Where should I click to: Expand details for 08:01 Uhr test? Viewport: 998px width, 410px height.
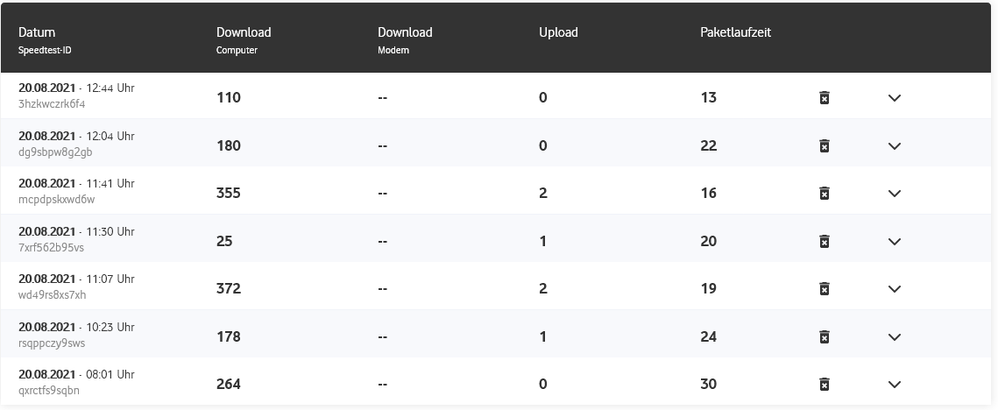894,384
